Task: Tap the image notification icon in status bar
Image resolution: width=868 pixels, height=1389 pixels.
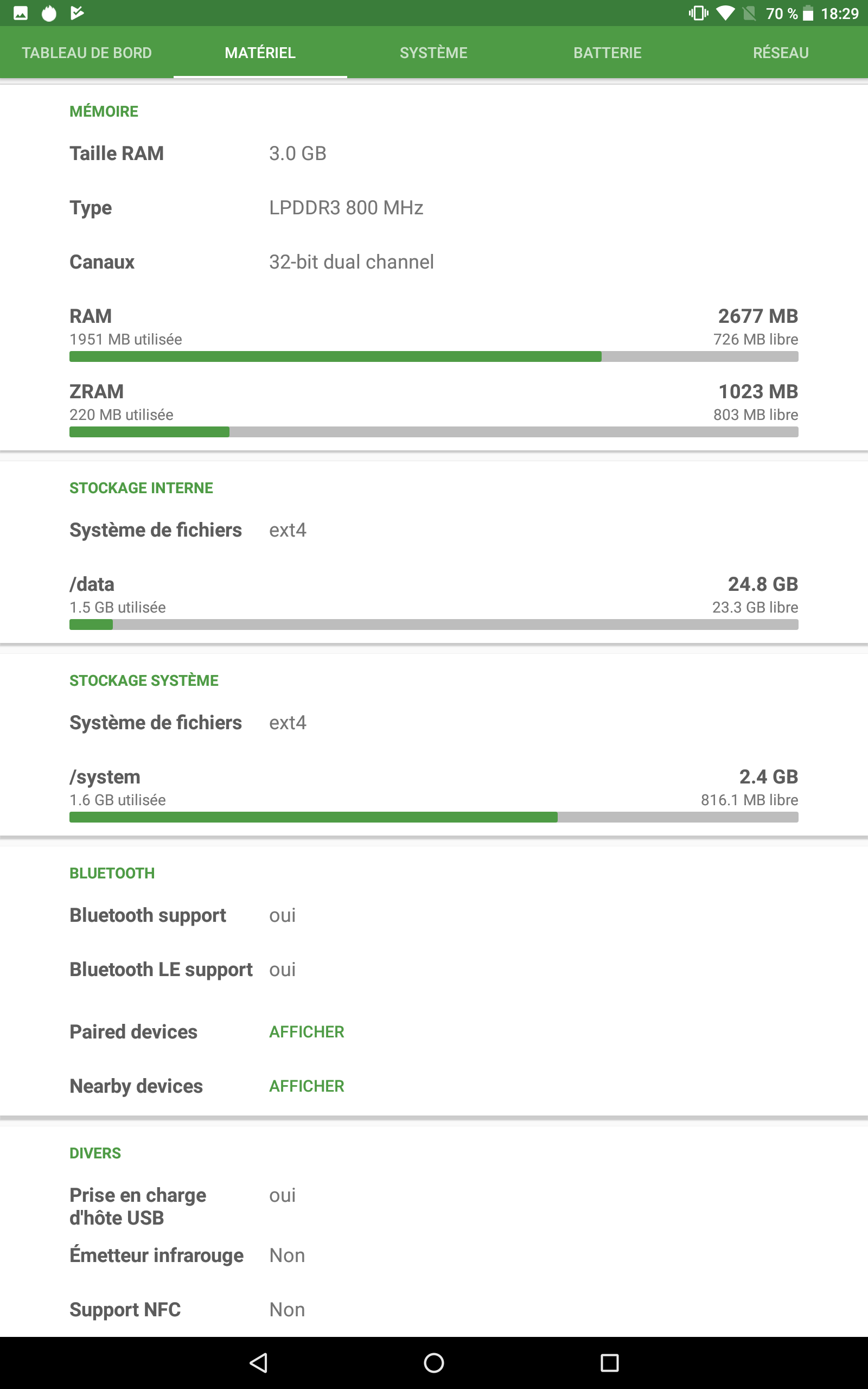Action: tap(21, 13)
